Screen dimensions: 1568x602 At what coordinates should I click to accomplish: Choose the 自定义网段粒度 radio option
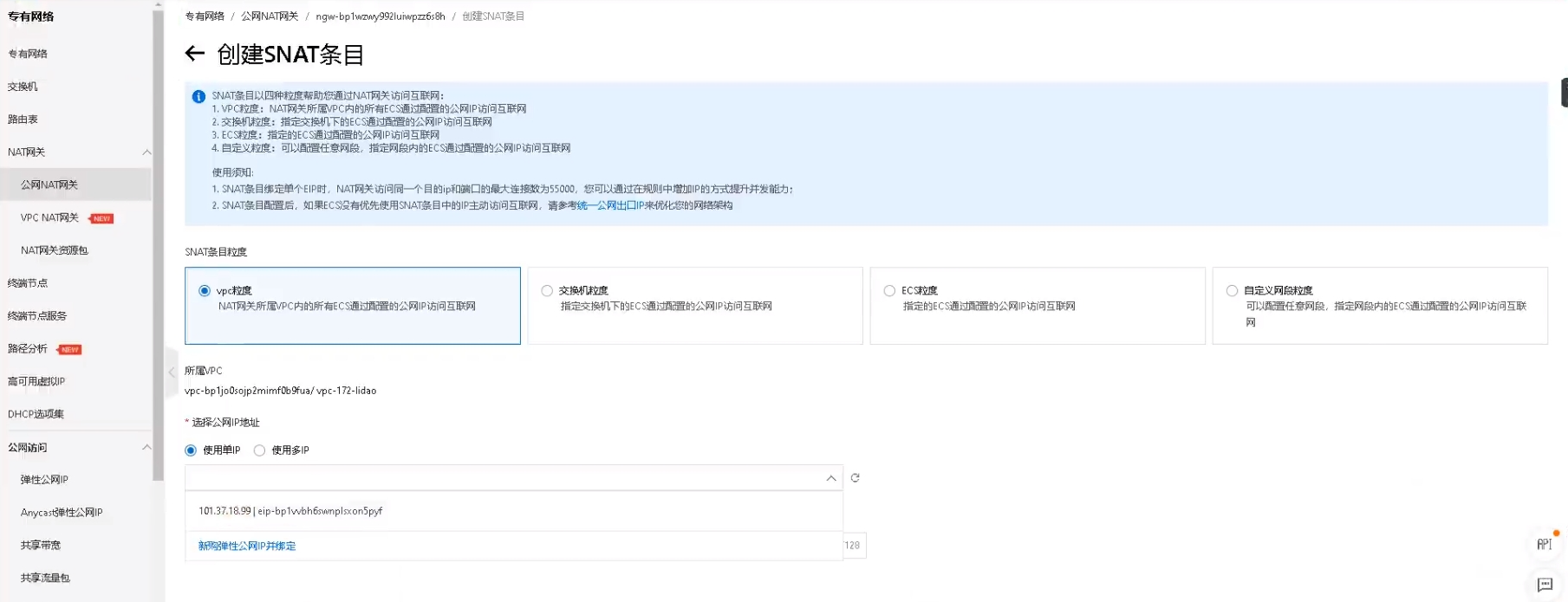[x=1232, y=291]
